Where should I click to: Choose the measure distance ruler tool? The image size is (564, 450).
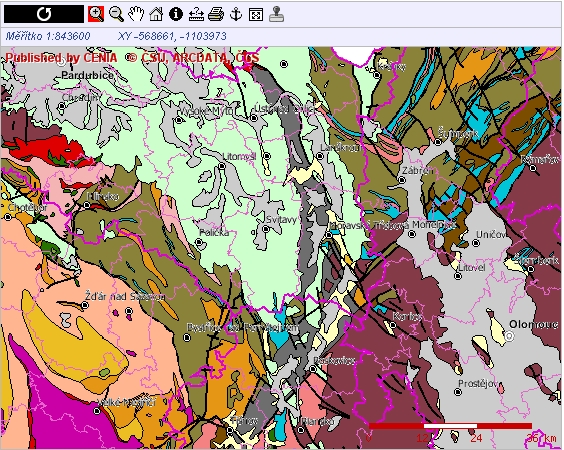coord(196,14)
